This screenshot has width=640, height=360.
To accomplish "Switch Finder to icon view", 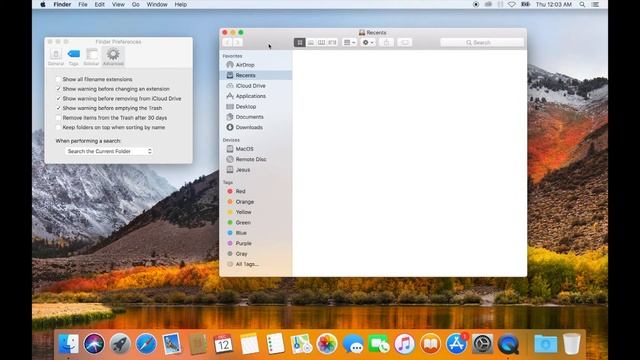I will pos(300,42).
